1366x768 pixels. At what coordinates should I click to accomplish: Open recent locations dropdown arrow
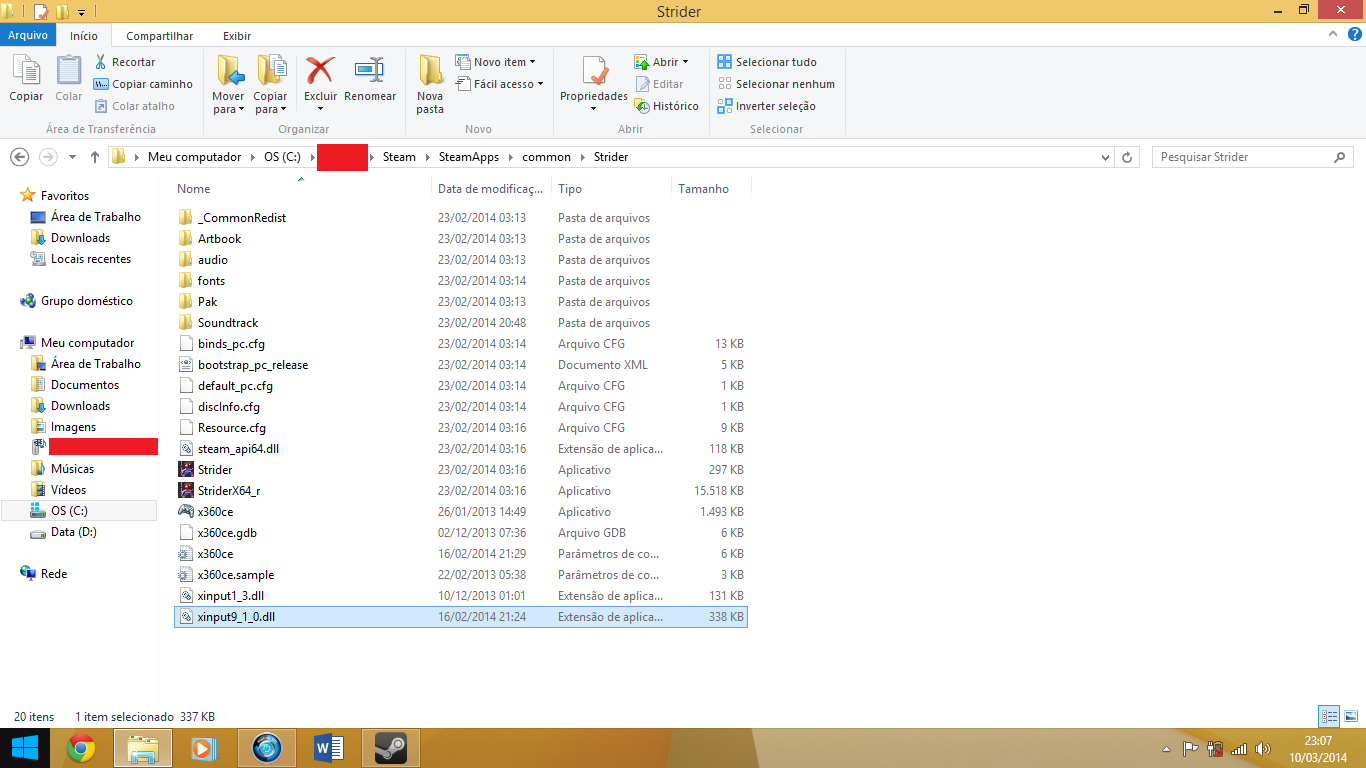pyautogui.click(x=72, y=157)
